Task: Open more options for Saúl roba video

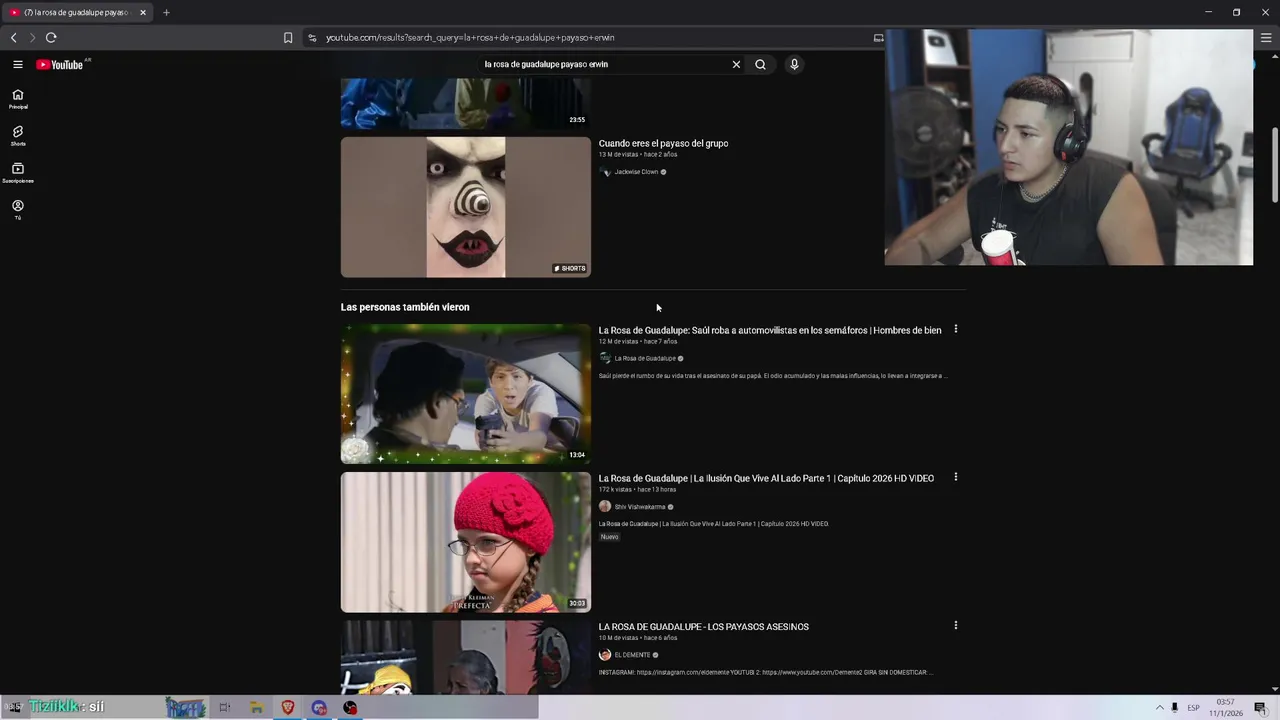Action: [955, 329]
